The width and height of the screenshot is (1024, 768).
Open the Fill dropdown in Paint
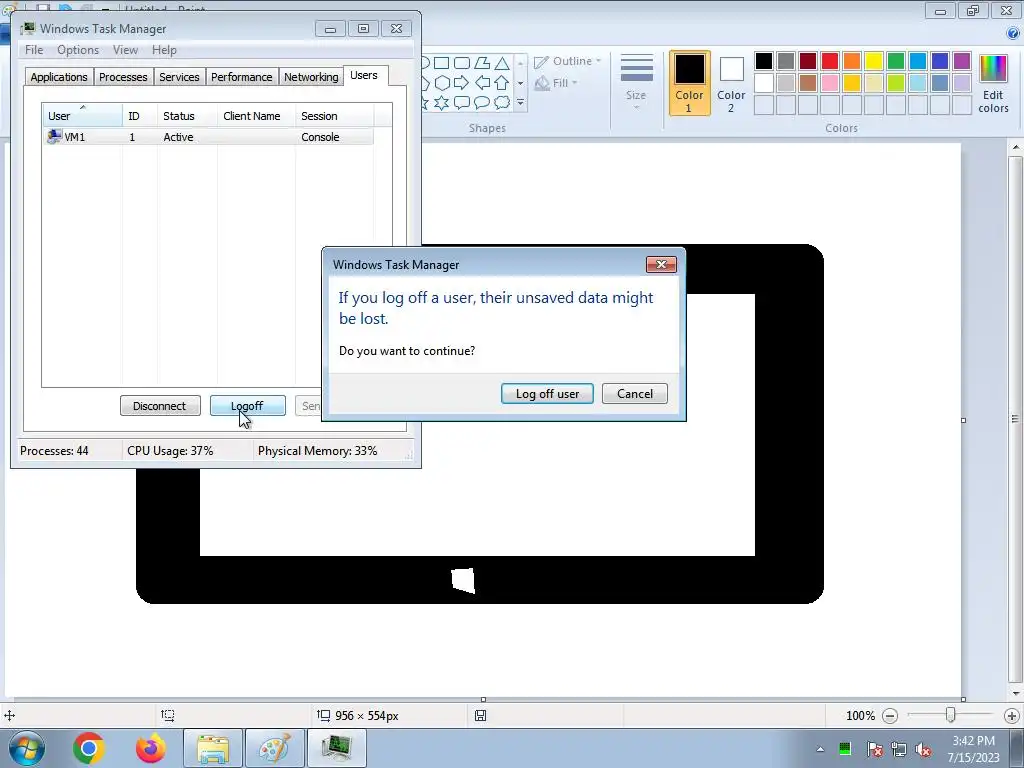(556, 83)
